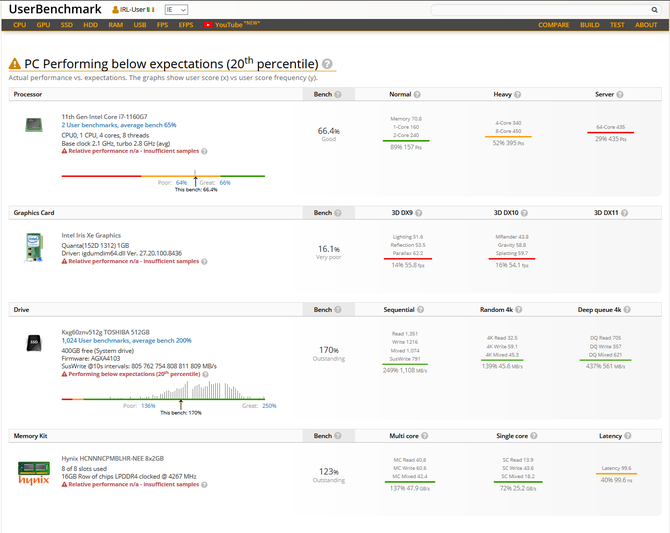Click Kxg60znv512g TOSHIBA 512GB drive name
The width and height of the screenshot is (670, 533).
pyautogui.click(x=106, y=332)
